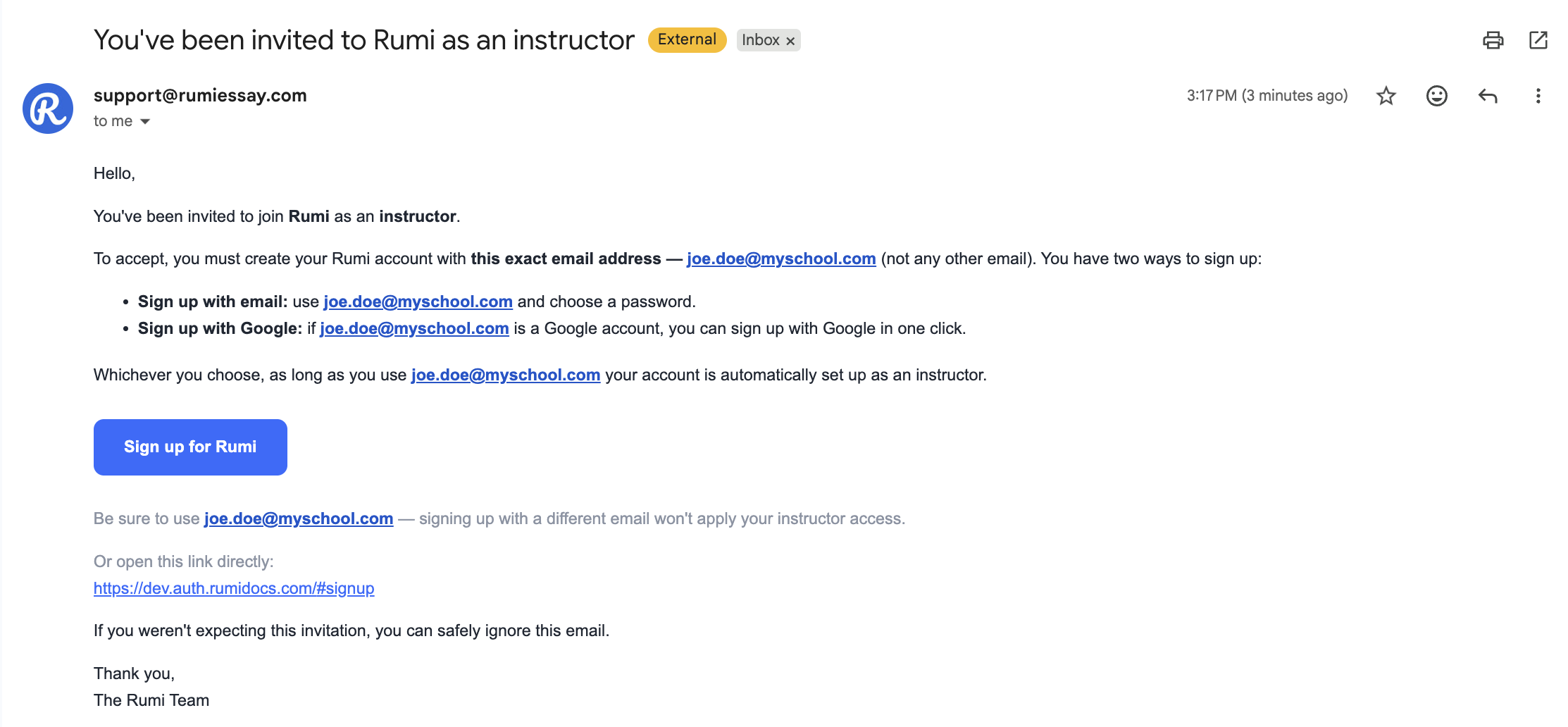Star this message from Rumi support
1568x727 pixels.
[1386, 96]
